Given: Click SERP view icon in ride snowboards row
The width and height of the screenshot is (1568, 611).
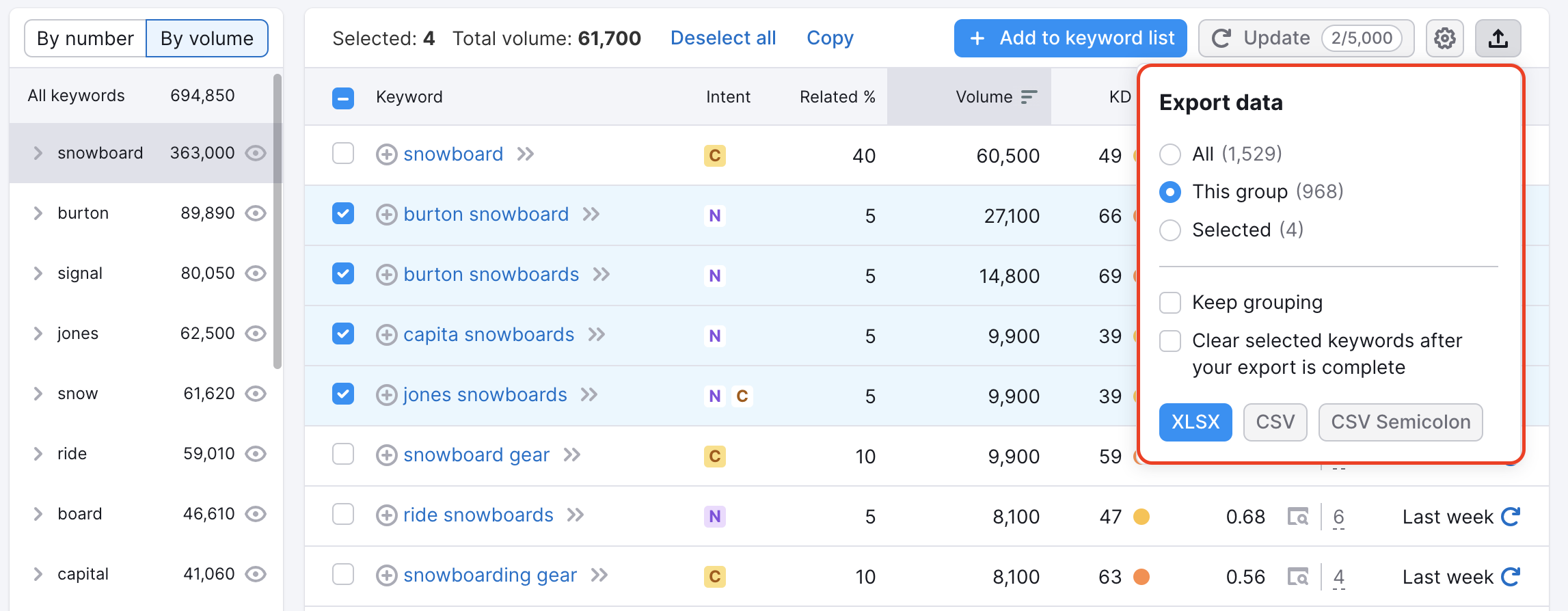Looking at the screenshot, I should [x=1297, y=517].
